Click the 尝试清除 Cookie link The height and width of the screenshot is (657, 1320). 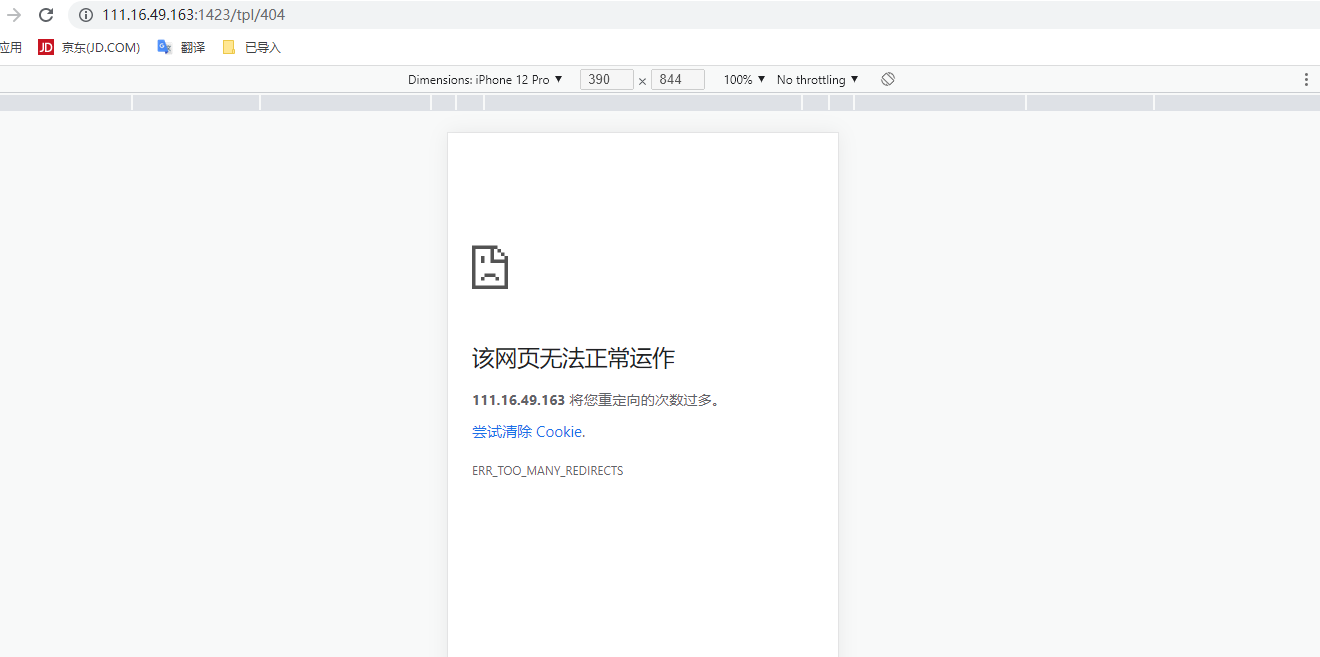coord(528,432)
